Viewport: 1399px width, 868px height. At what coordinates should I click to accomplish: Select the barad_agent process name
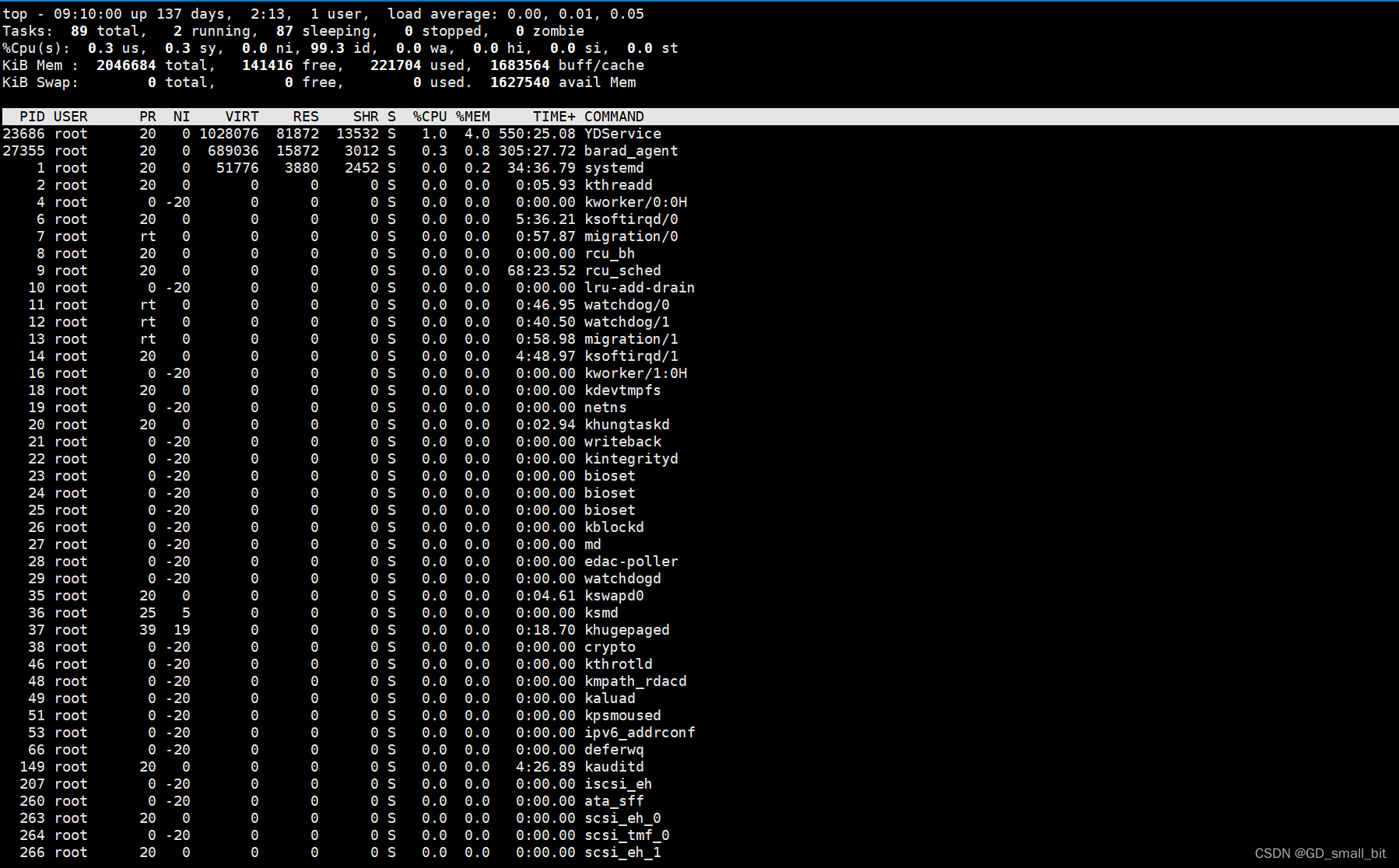[631, 151]
